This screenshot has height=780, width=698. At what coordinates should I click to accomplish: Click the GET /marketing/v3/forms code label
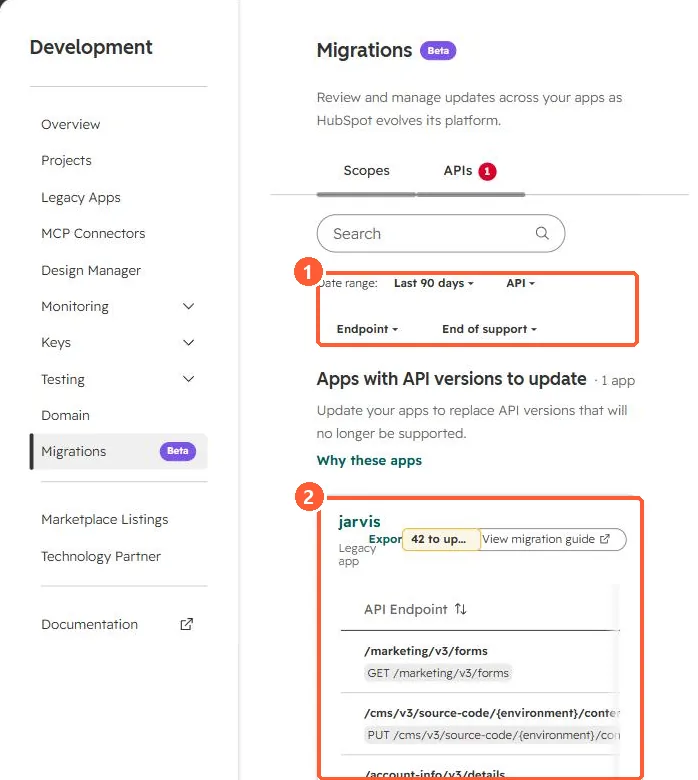[438, 673]
